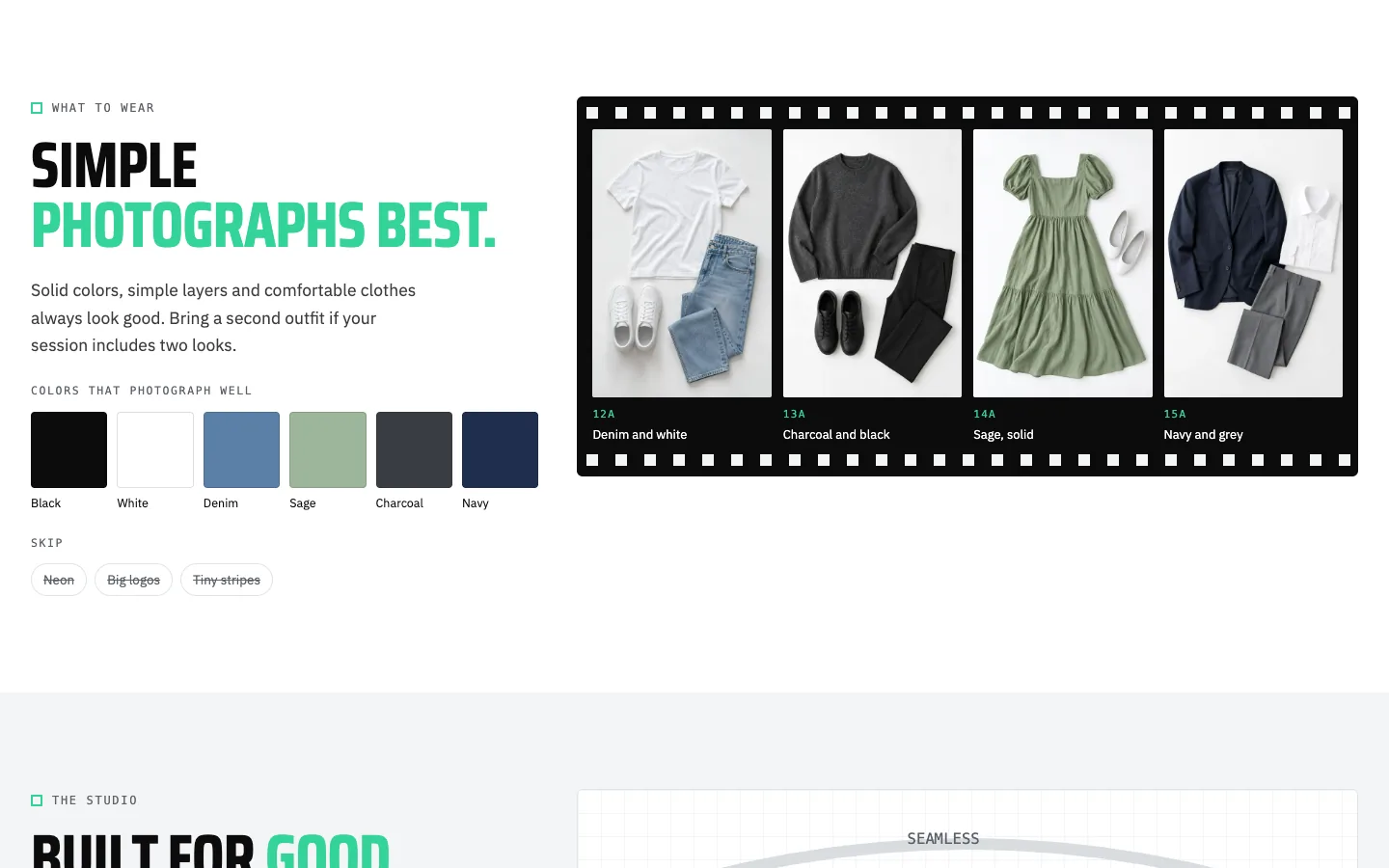Viewport: 1389px width, 868px height.
Task: Click frame number 13A
Action: [x=794, y=414]
